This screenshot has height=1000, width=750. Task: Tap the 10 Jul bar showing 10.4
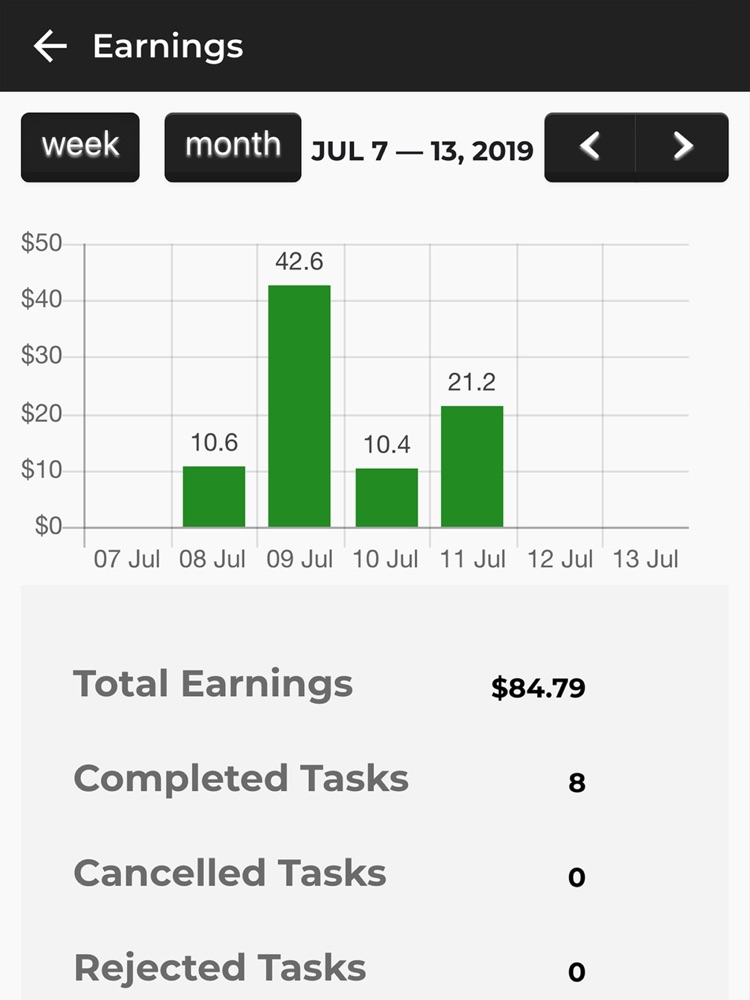pyautogui.click(x=386, y=497)
